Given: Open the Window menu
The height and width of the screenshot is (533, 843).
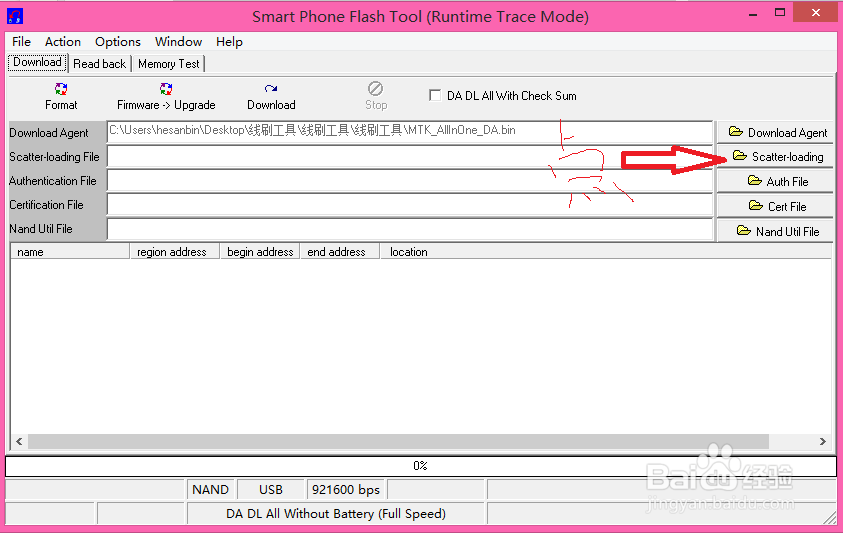Looking at the screenshot, I should 178,42.
